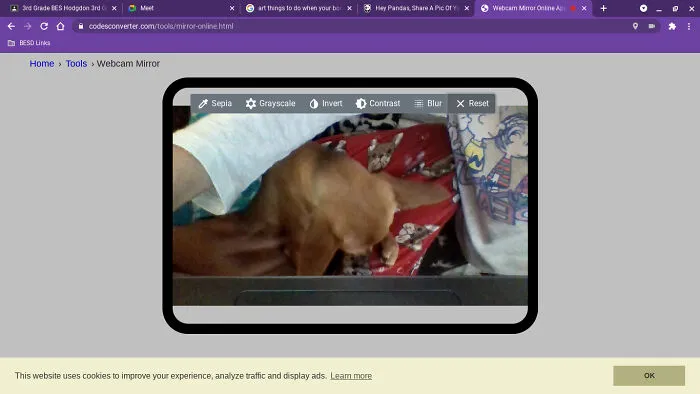
Task: Toggle the Grayscale filter
Action: point(270,104)
